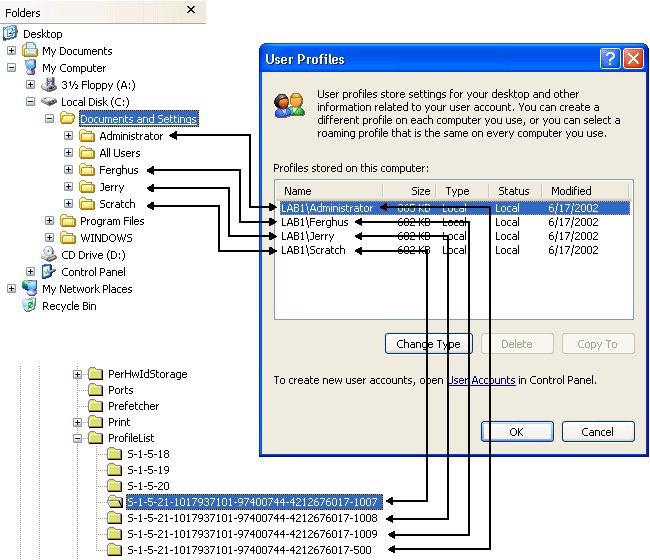This screenshot has width=650, height=560.
Task: Collapse the ProfileList registry key
Action: [77, 438]
